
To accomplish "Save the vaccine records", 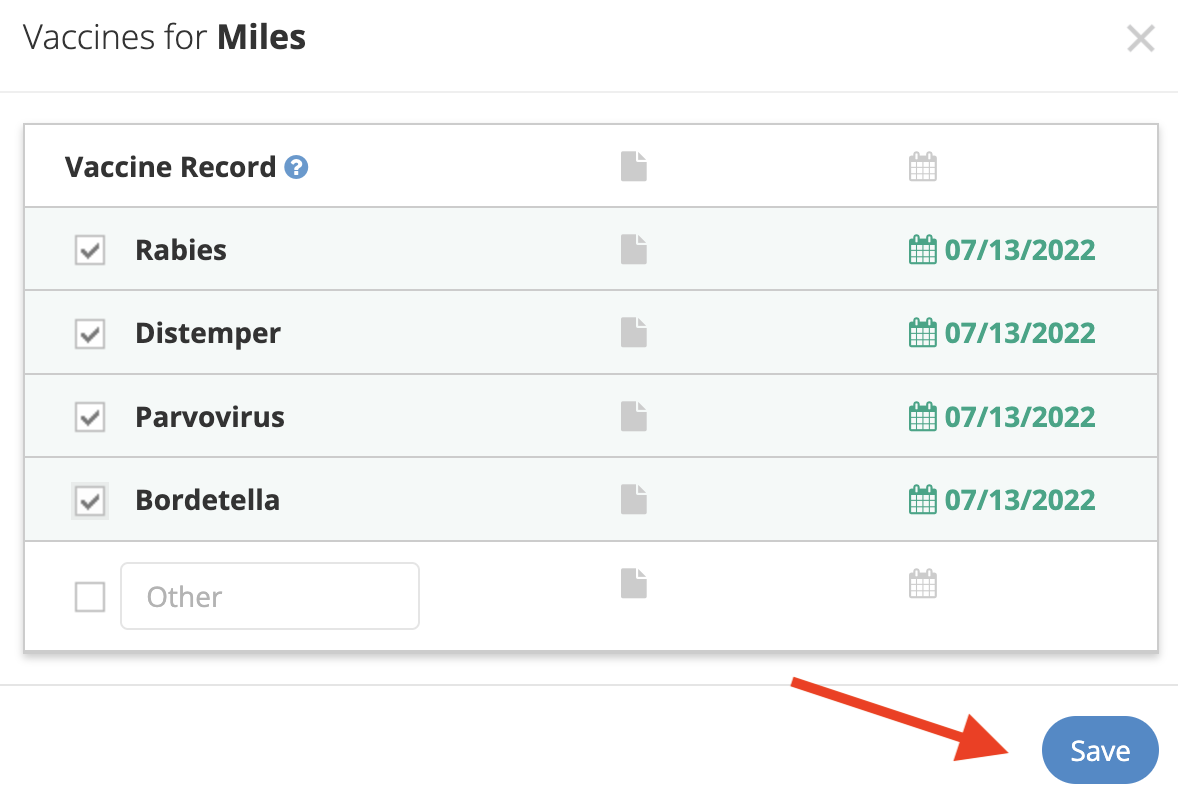I will (x=1099, y=750).
